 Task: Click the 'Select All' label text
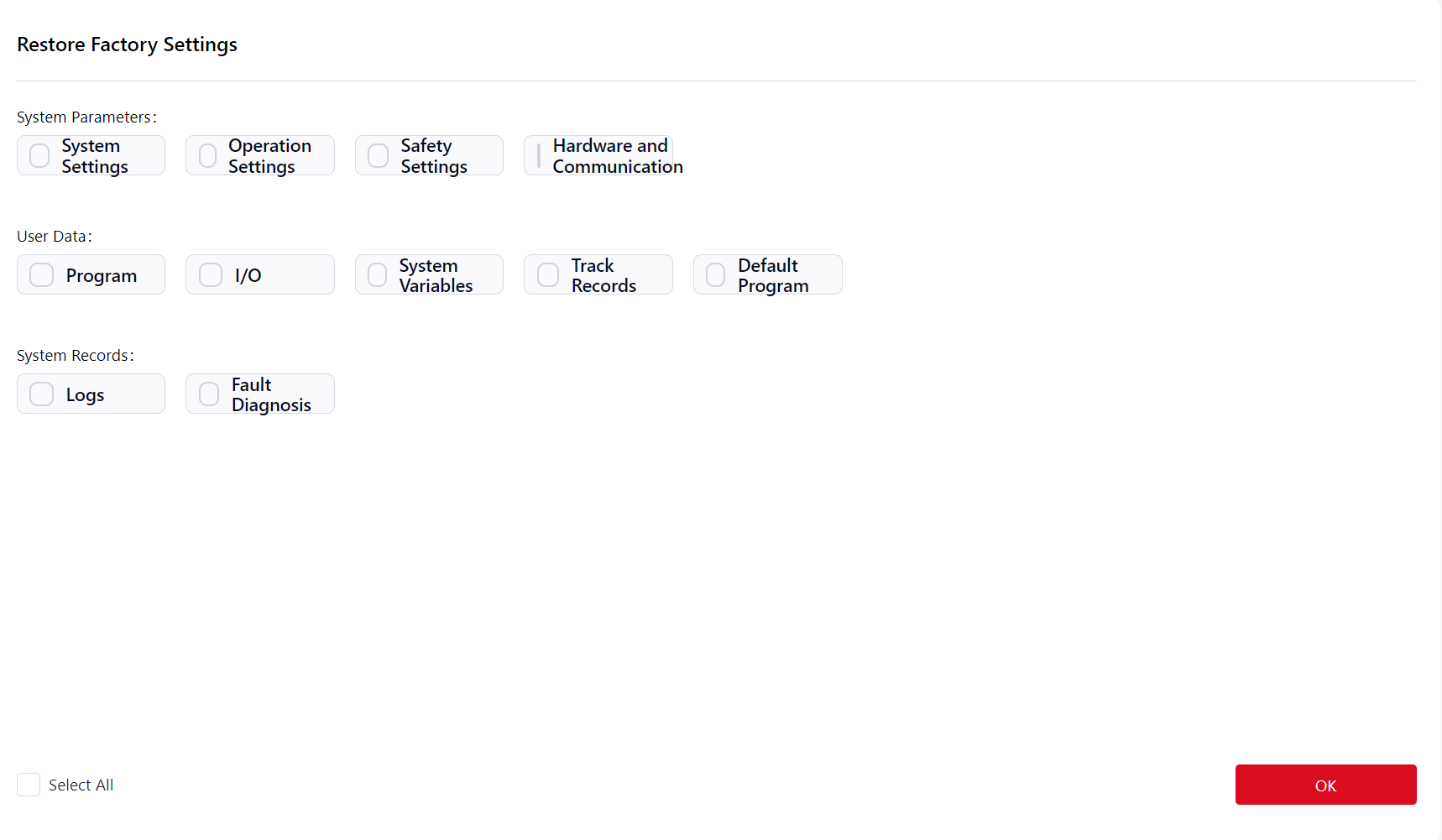[81, 785]
